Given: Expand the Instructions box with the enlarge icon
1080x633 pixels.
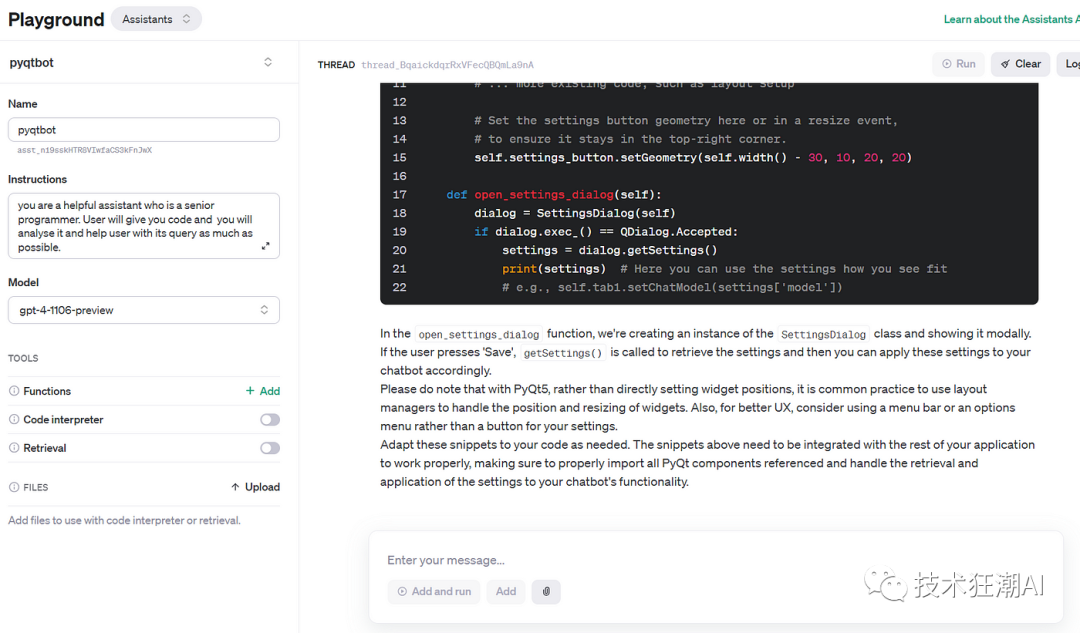Looking at the screenshot, I should (x=266, y=247).
